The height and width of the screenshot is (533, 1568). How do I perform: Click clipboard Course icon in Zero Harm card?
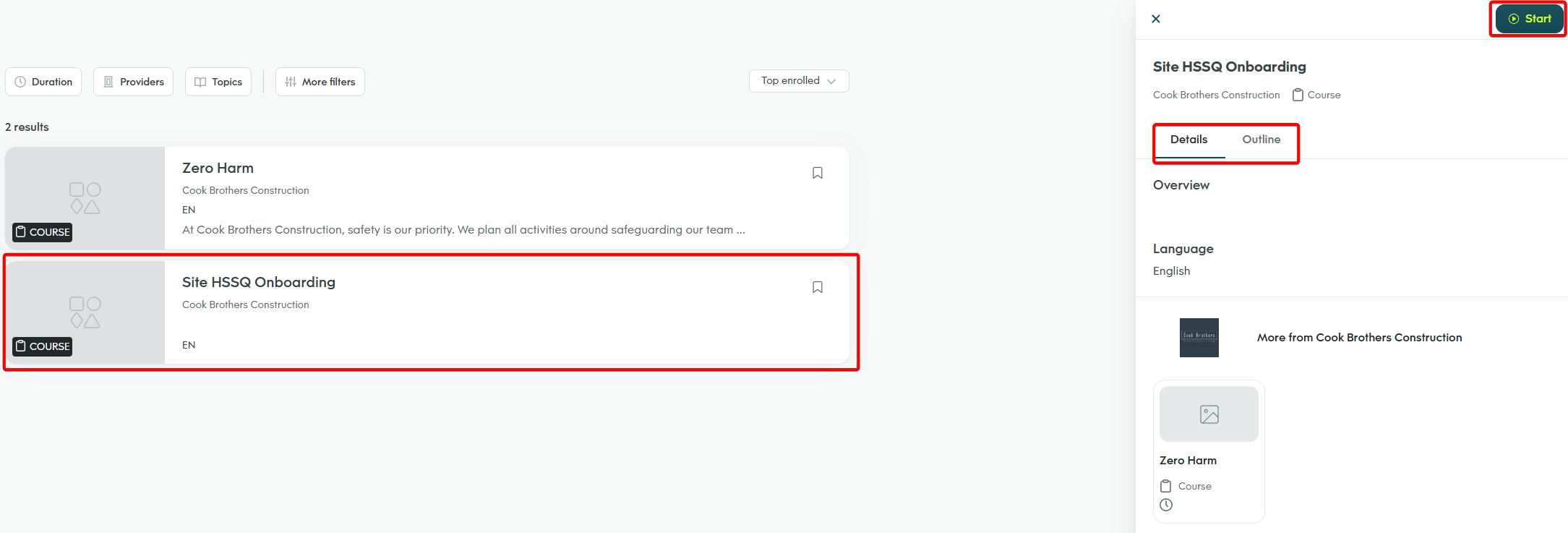coord(1165,486)
